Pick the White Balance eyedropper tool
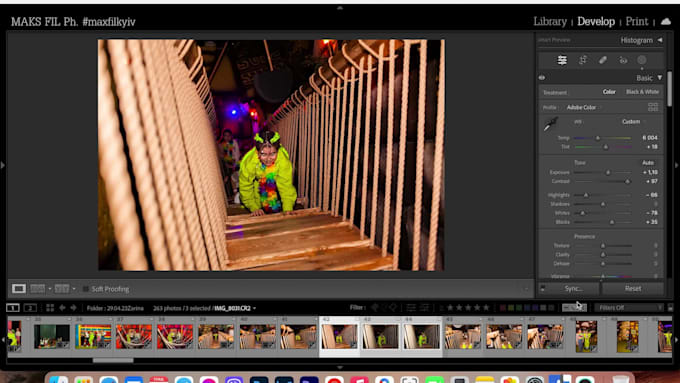This screenshot has width=680, height=383. coord(550,124)
